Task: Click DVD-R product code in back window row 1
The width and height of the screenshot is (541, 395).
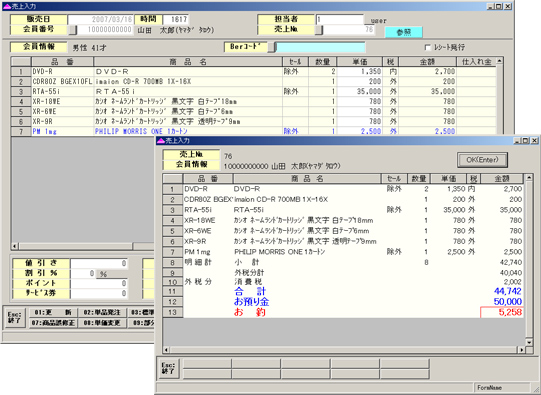Action: (42, 72)
